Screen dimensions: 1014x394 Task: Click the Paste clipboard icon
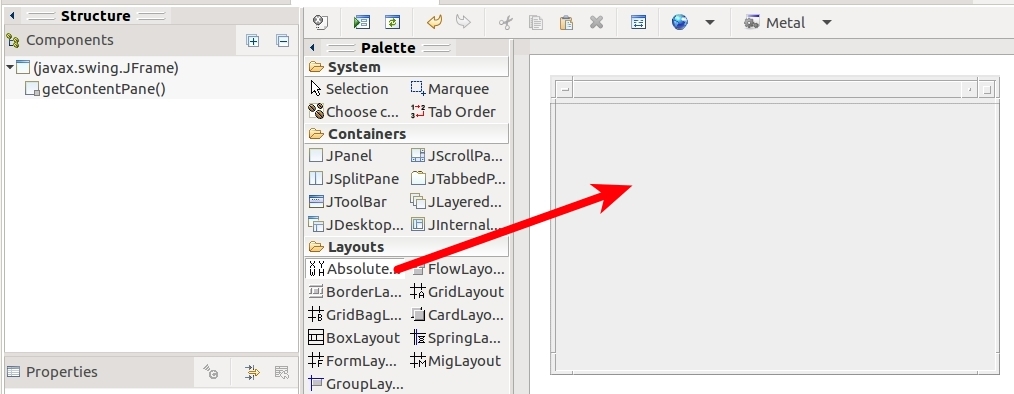click(x=566, y=23)
